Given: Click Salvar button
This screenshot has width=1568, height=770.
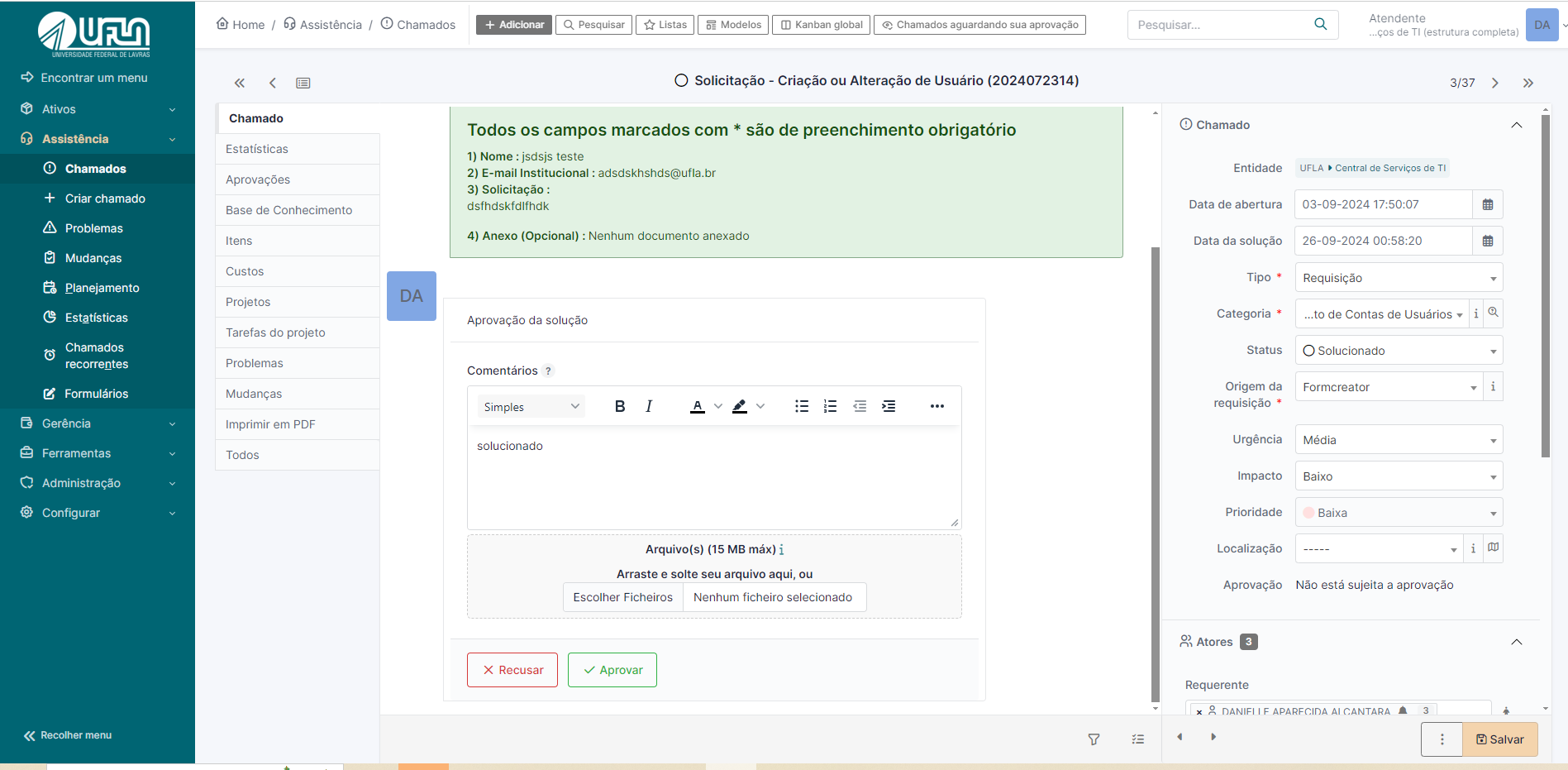Looking at the screenshot, I should (1500, 739).
